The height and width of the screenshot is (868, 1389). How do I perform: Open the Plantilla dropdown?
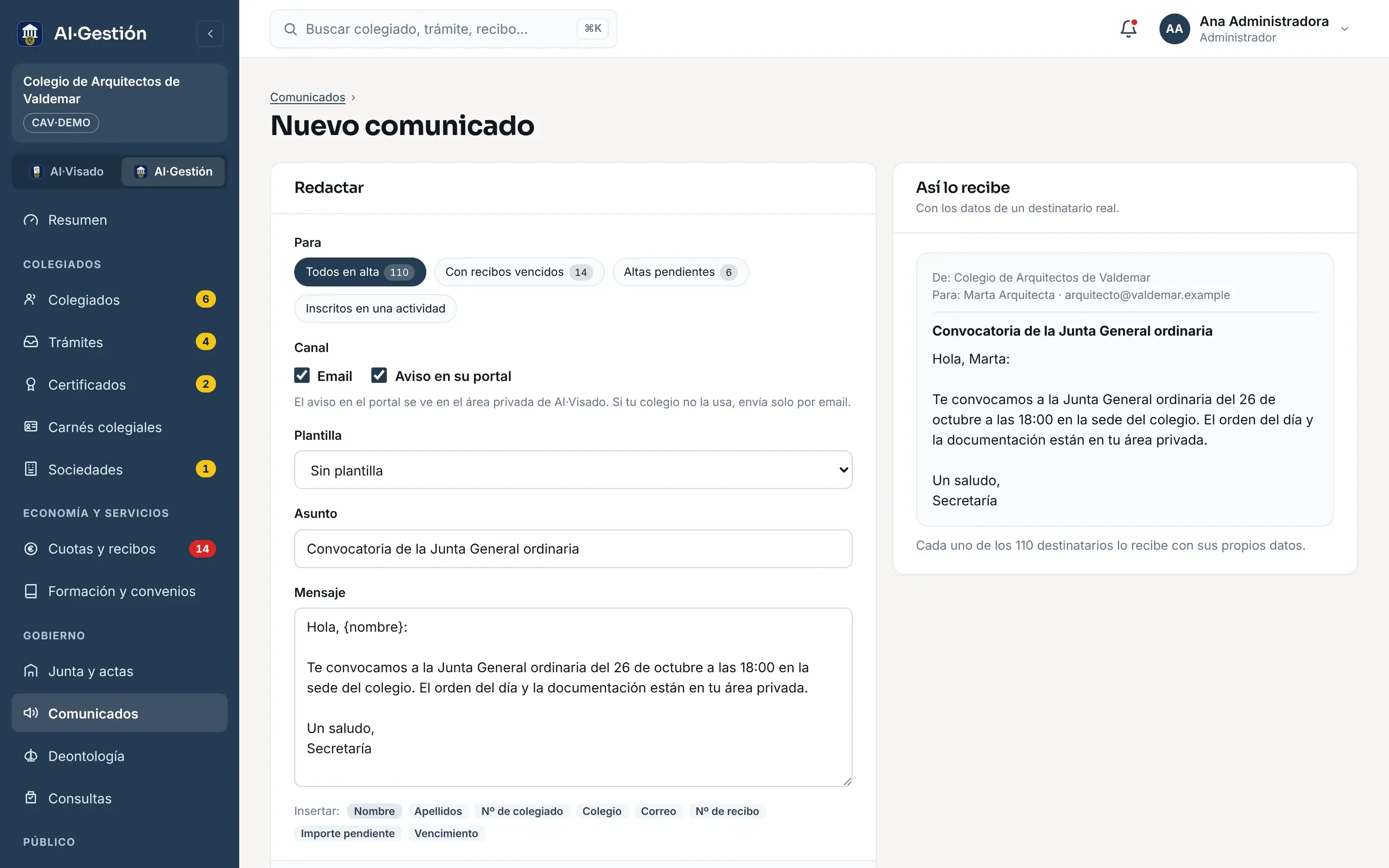pyautogui.click(x=573, y=470)
